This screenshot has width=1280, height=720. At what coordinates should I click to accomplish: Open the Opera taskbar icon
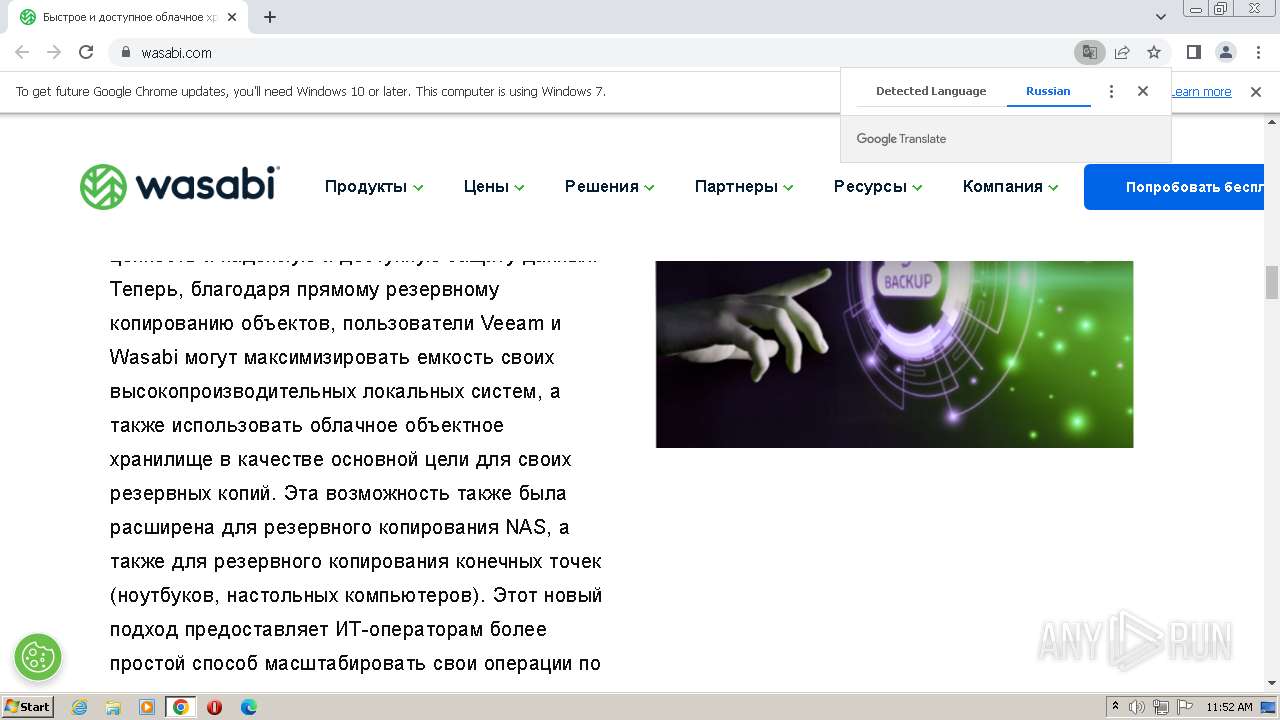point(214,707)
